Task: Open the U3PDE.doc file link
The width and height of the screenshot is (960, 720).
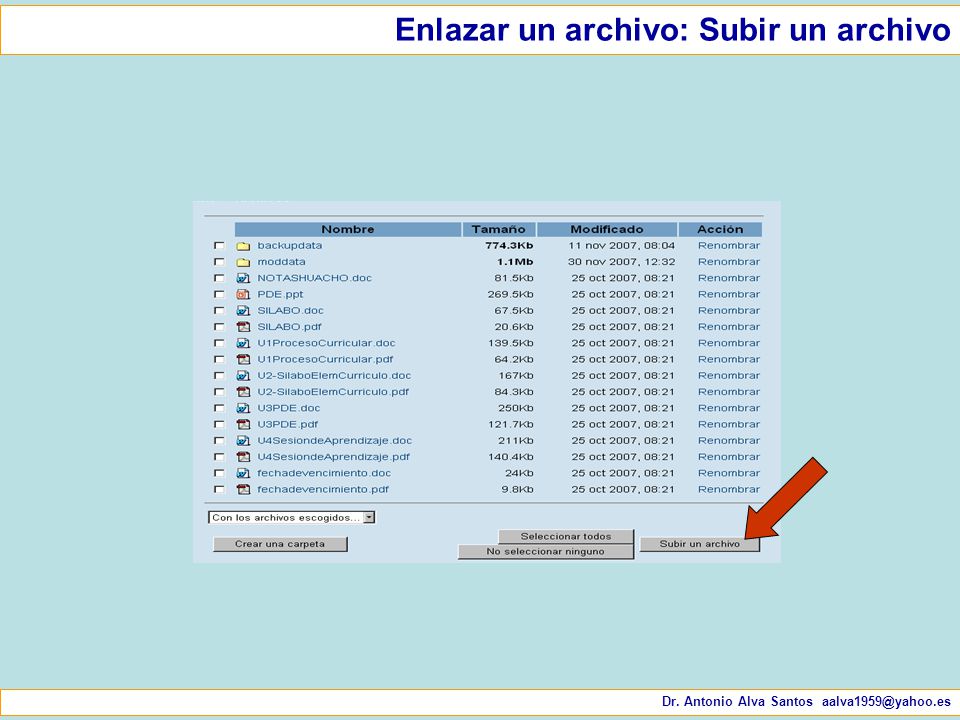Action: [x=288, y=408]
